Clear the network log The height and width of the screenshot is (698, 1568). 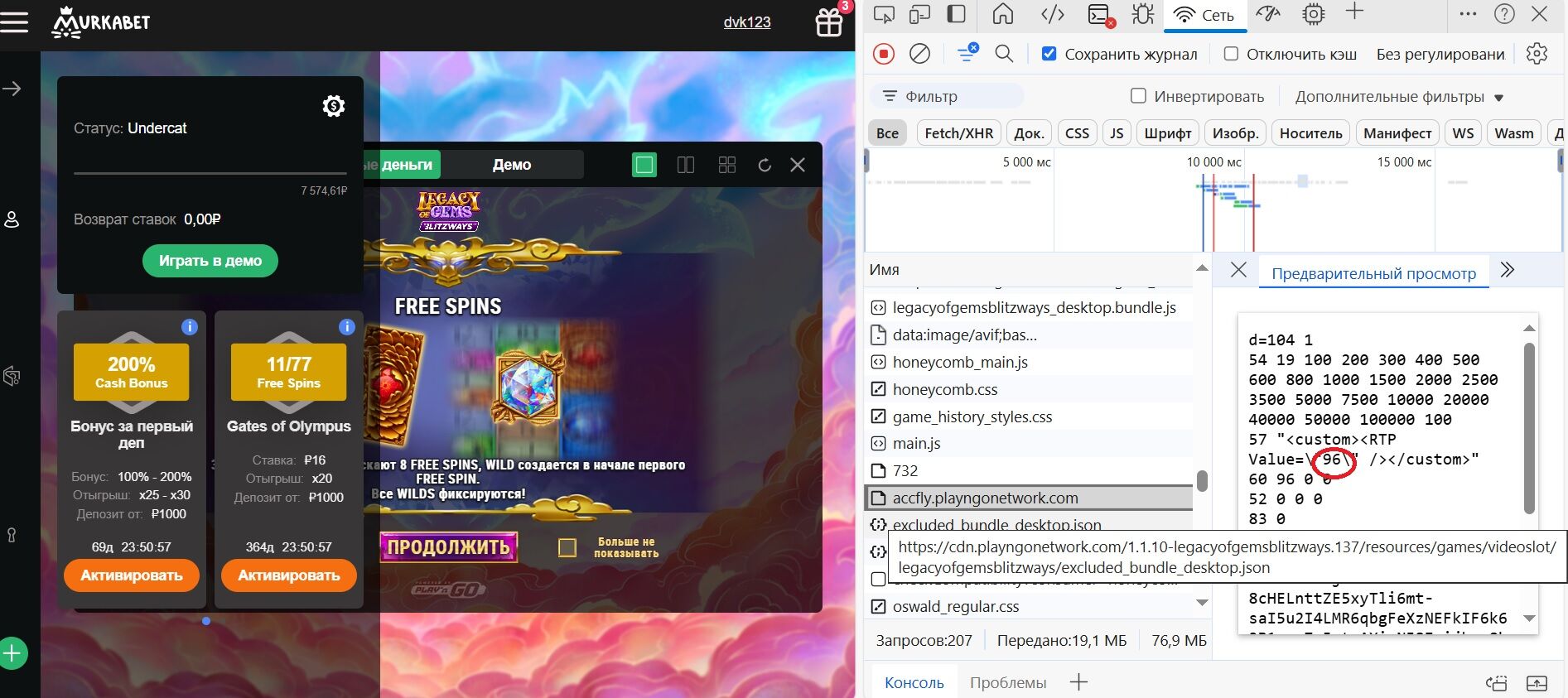tap(919, 54)
